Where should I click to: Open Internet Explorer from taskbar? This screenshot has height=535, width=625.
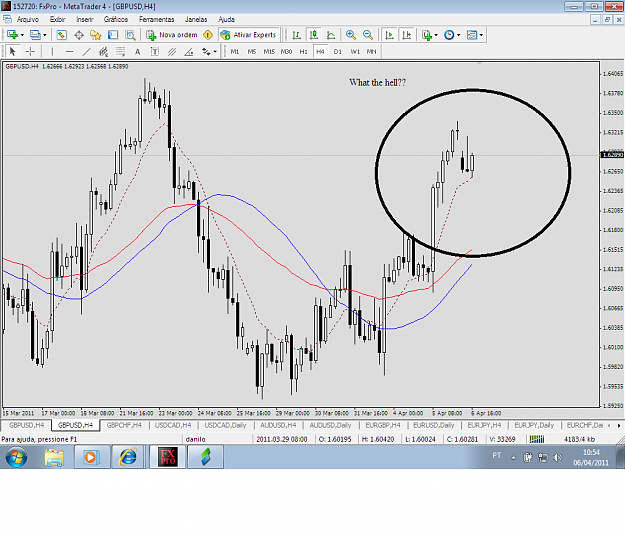tap(128, 457)
